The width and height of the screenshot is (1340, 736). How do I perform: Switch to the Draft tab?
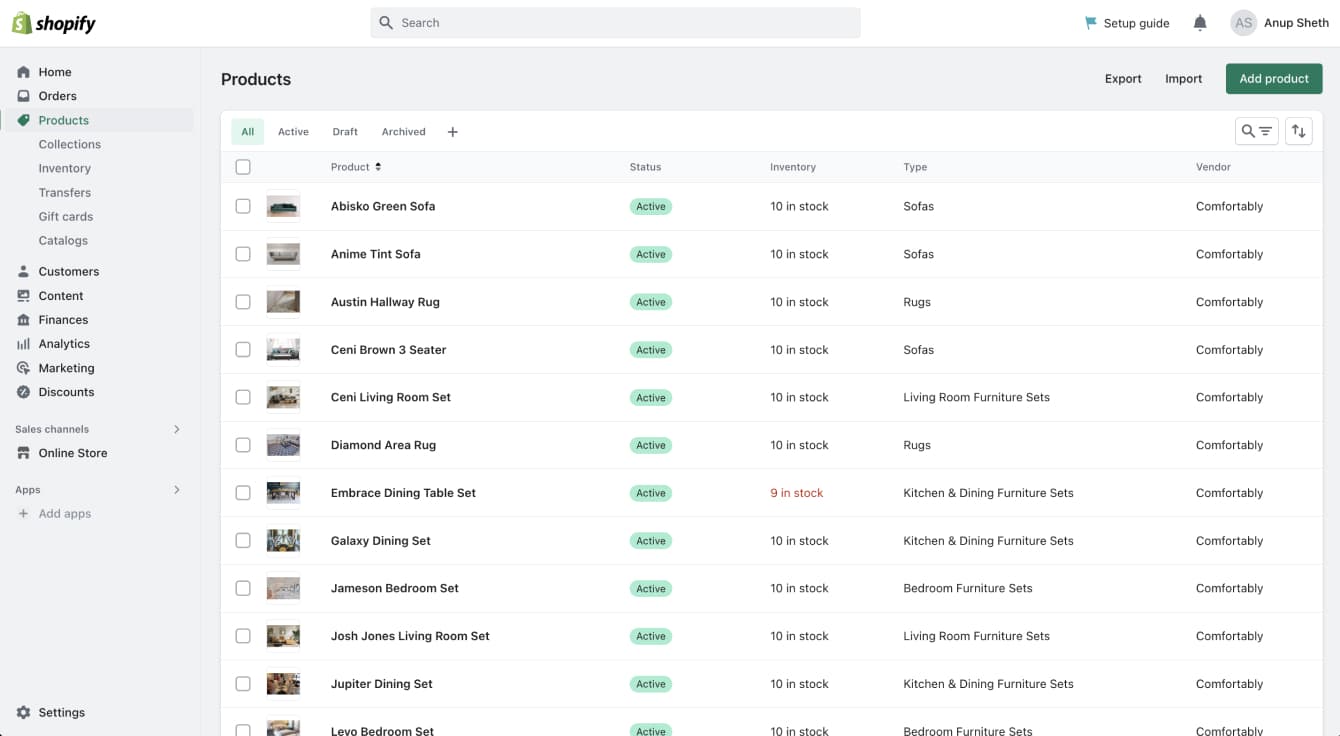click(345, 132)
